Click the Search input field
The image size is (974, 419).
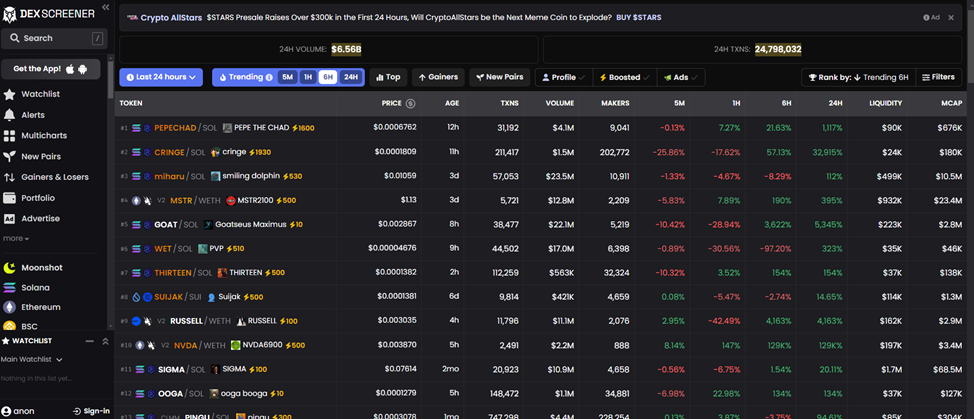(54, 38)
